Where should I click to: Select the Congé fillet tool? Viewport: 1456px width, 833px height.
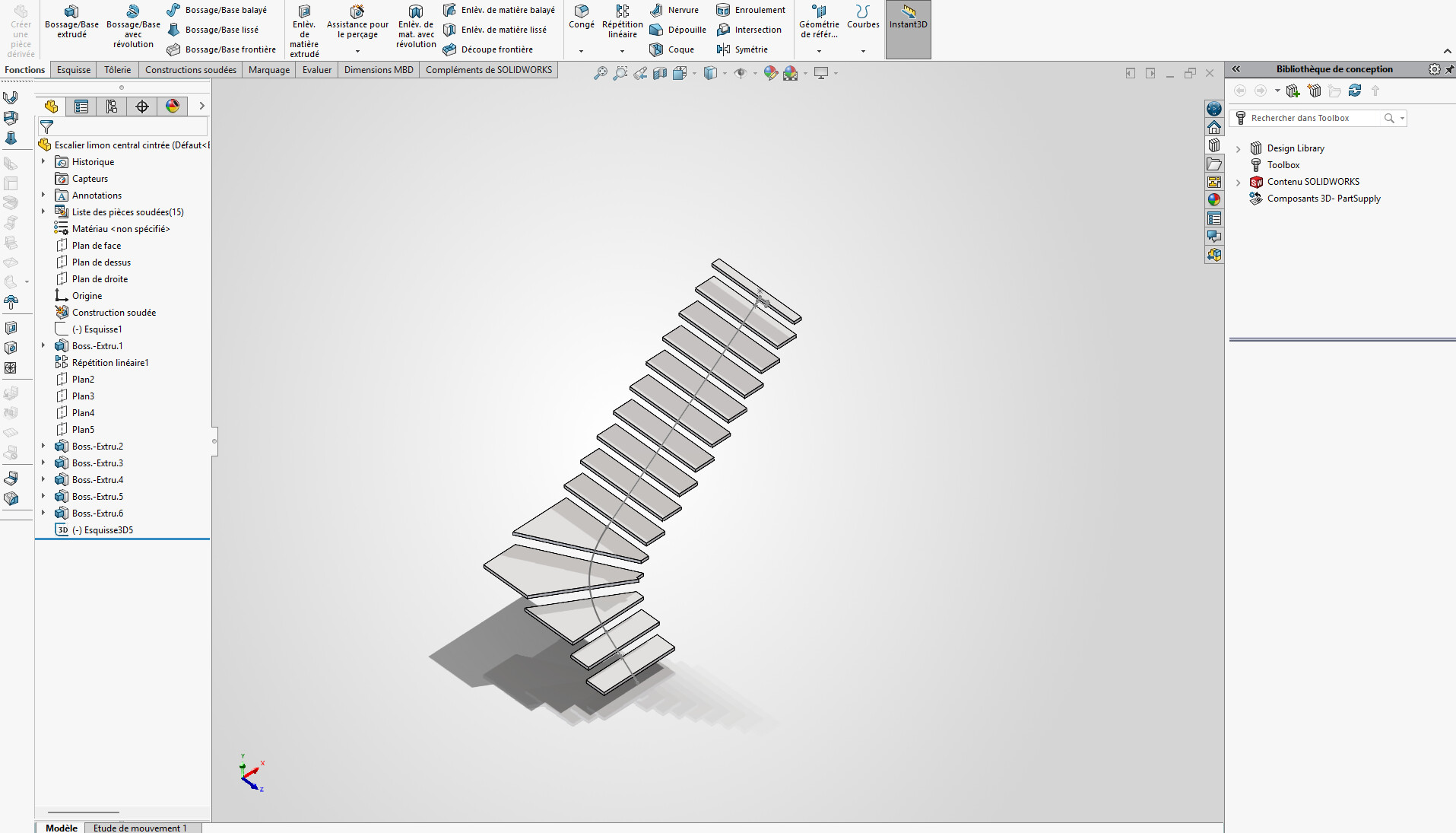click(x=581, y=17)
